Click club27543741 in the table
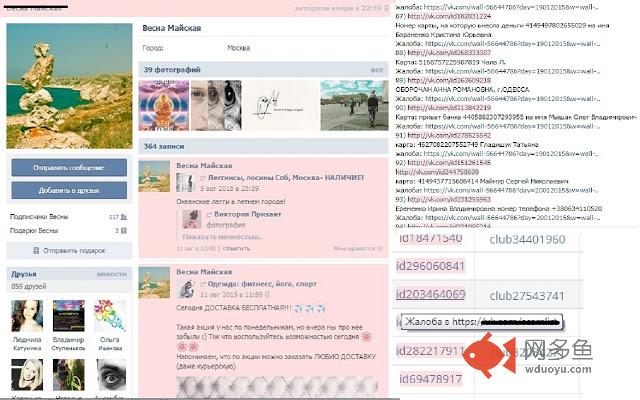The height and width of the screenshot is (400, 640). pyautogui.click(x=527, y=296)
